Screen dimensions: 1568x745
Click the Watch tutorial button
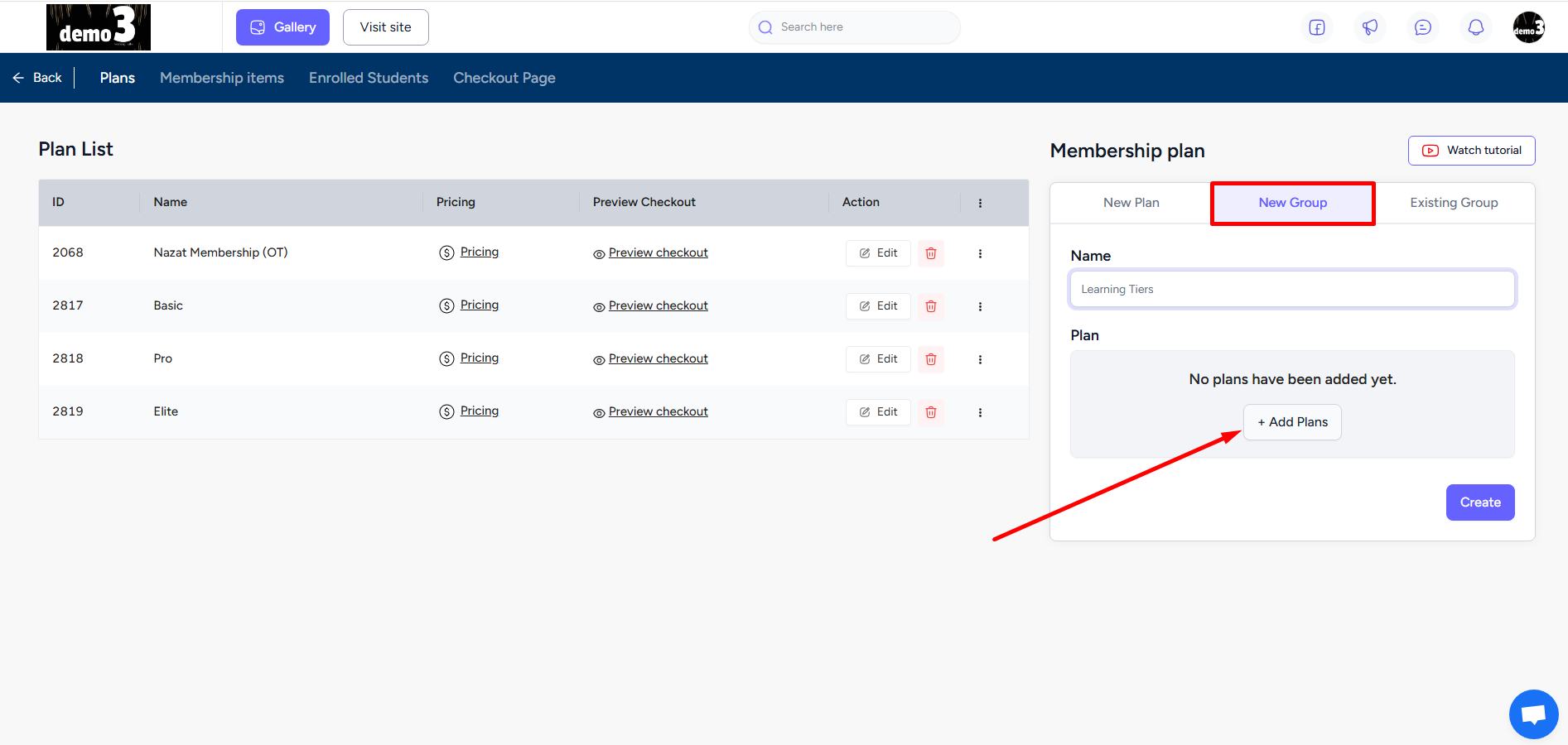click(1472, 151)
